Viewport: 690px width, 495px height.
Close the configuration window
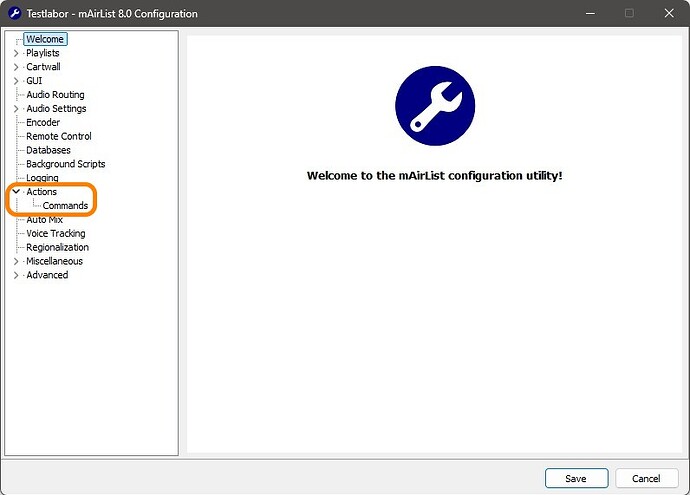669,13
